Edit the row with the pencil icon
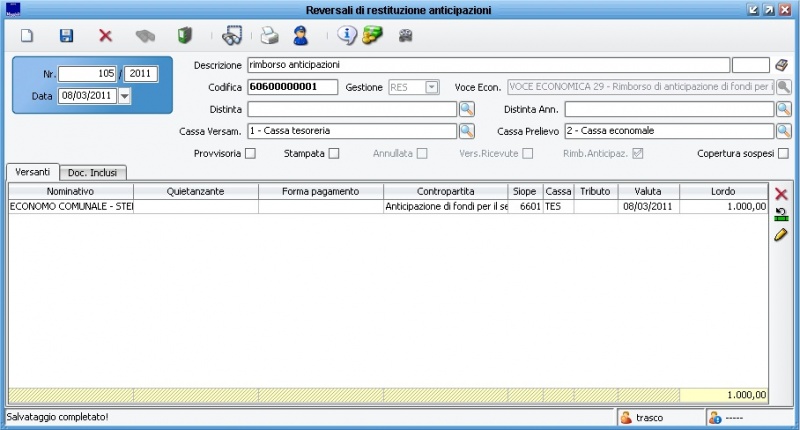The height and width of the screenshot is (430, 800). pos(781,234)
